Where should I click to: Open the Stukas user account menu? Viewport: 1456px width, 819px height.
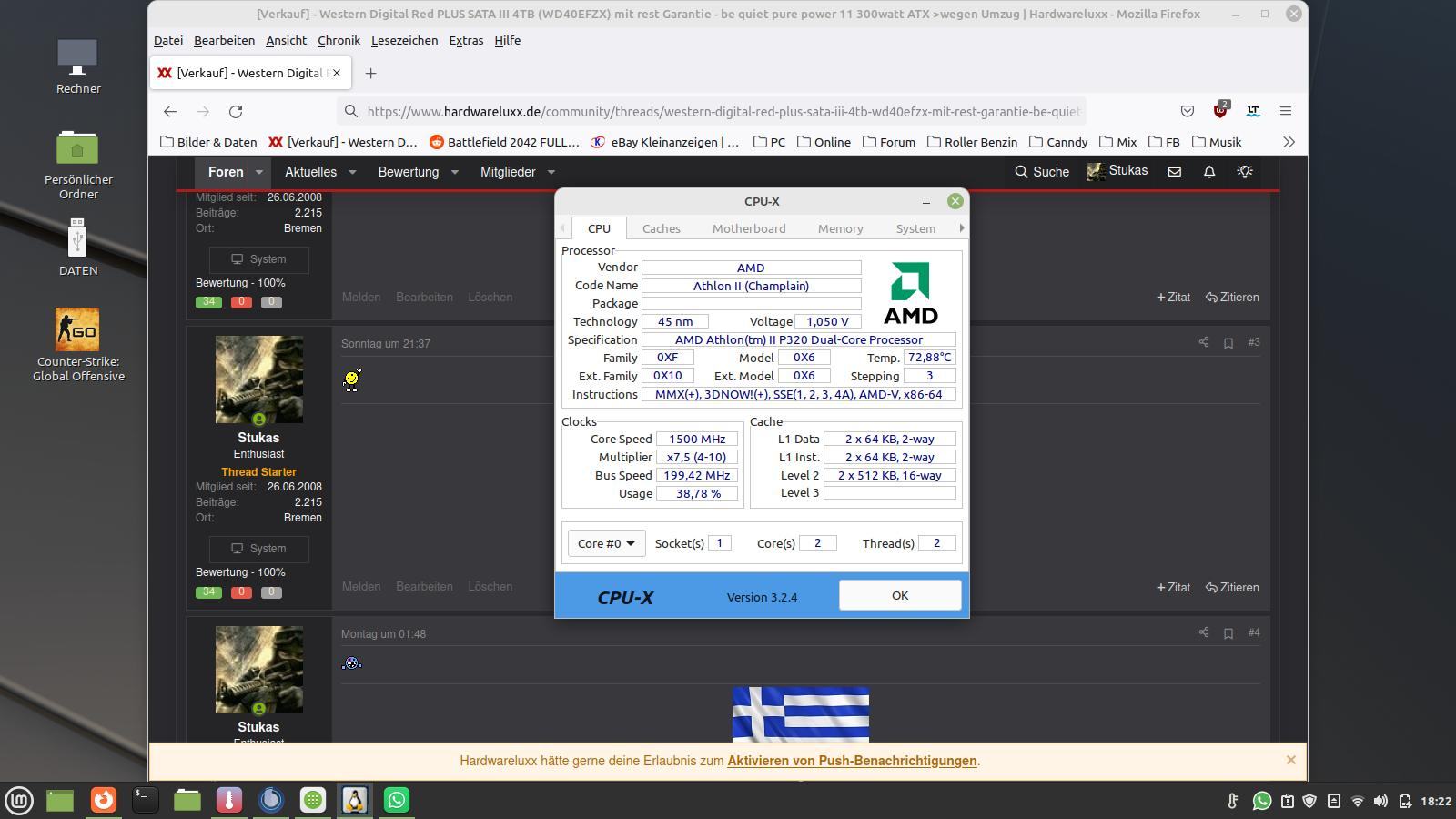pos(1117,171)
